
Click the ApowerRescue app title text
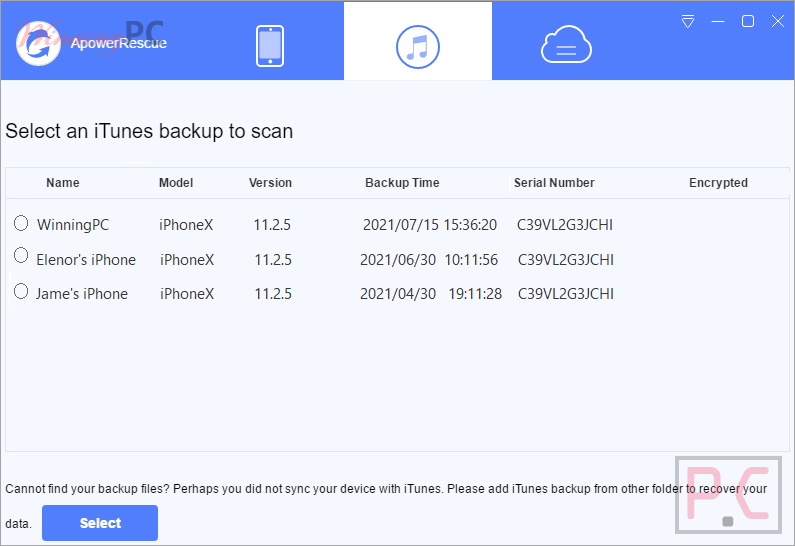(x=119, y=44)
